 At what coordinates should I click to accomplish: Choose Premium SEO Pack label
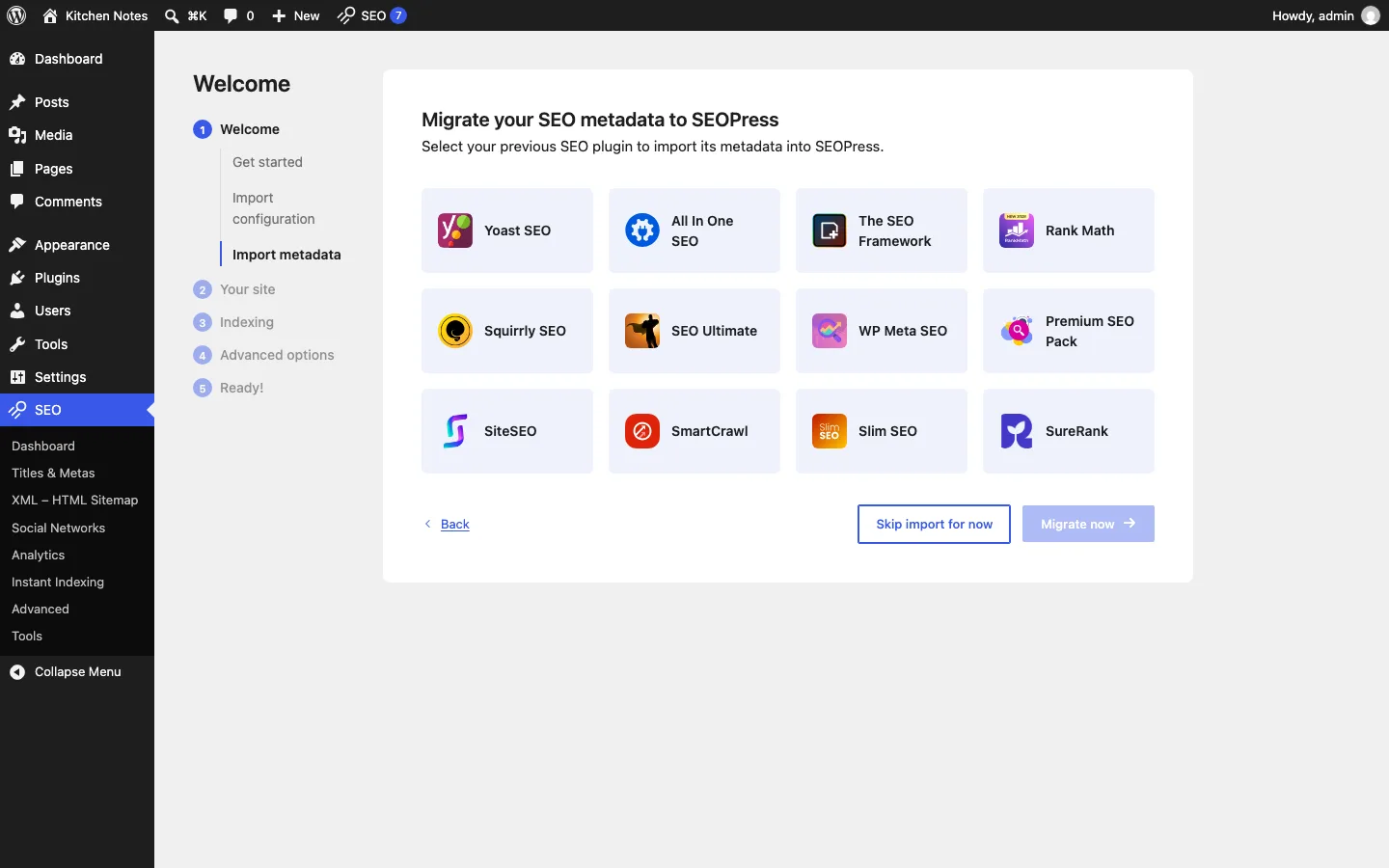(x=1090, y=331)
